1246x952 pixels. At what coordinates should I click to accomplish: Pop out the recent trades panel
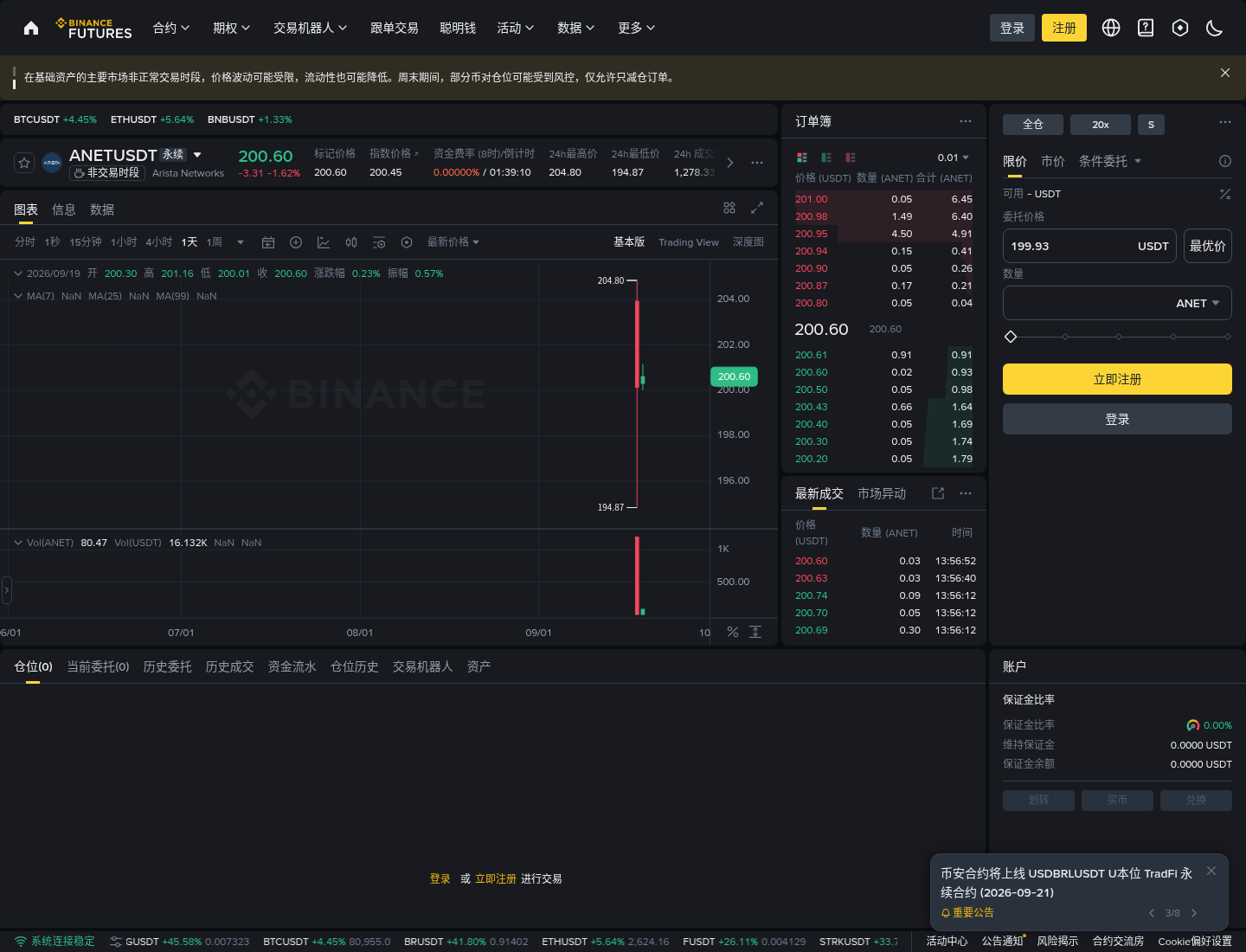click(938, 493)
